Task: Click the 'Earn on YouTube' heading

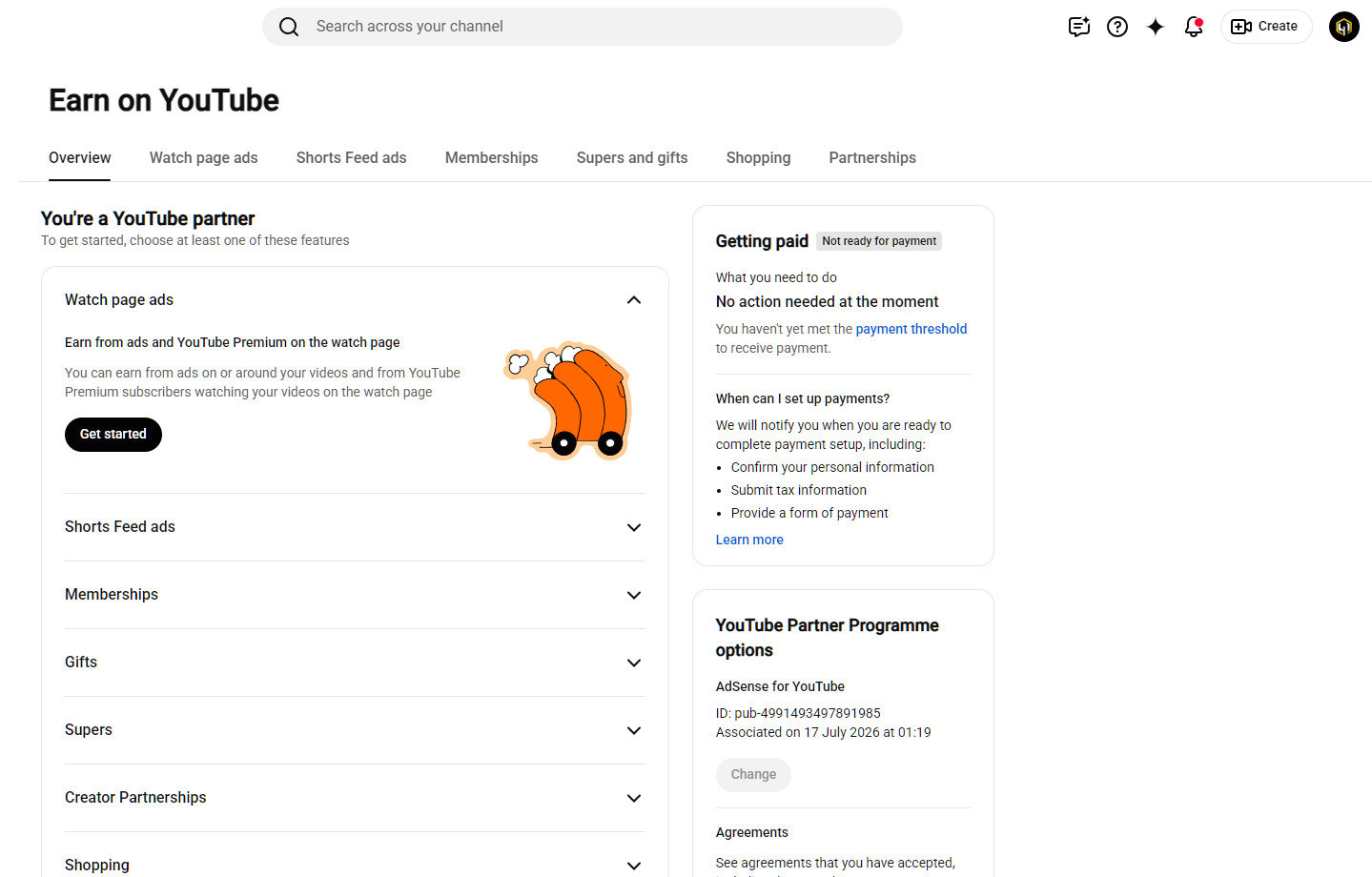Action: 164,100
